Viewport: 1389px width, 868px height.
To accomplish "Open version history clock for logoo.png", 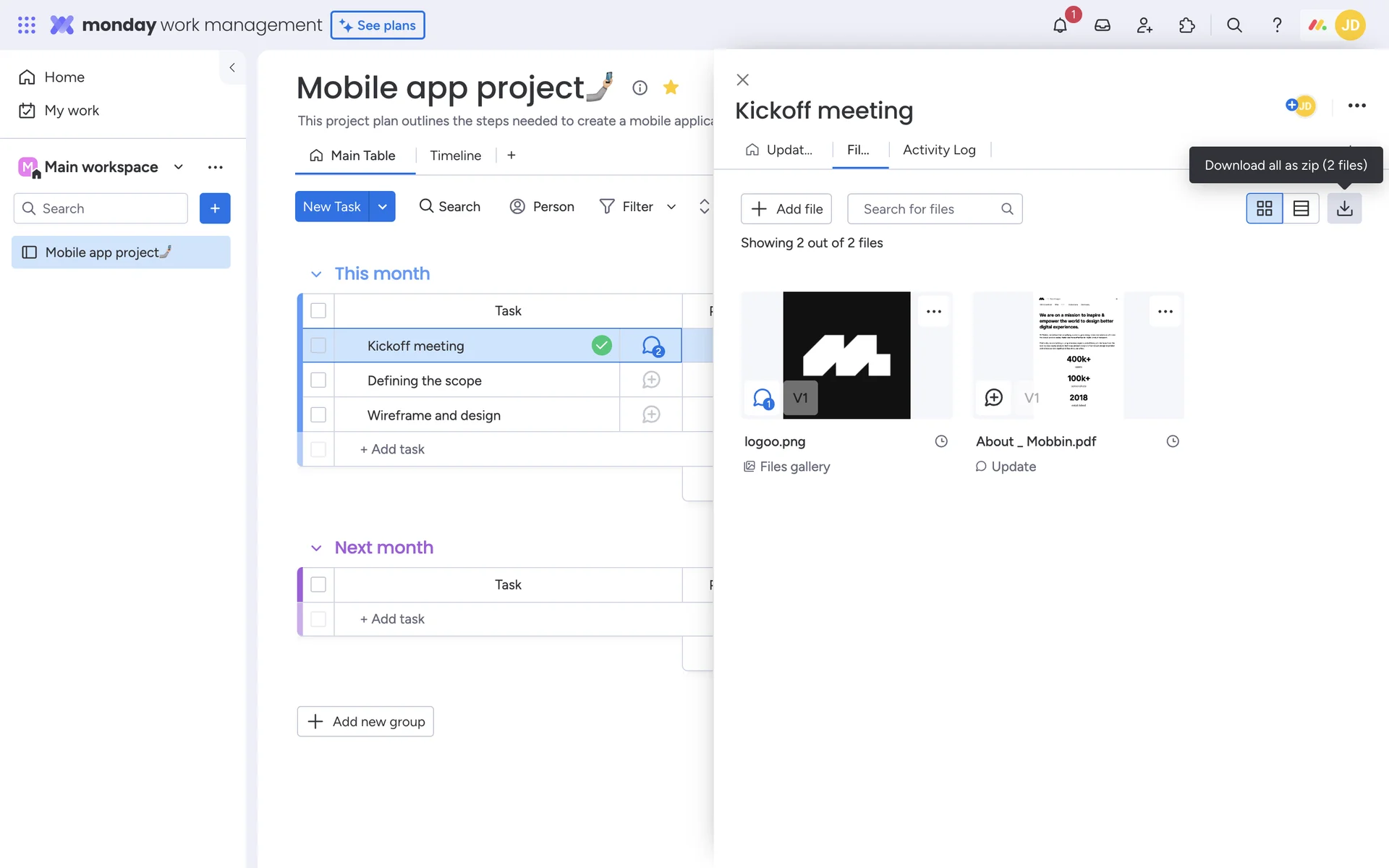I will tap(940, 441).
